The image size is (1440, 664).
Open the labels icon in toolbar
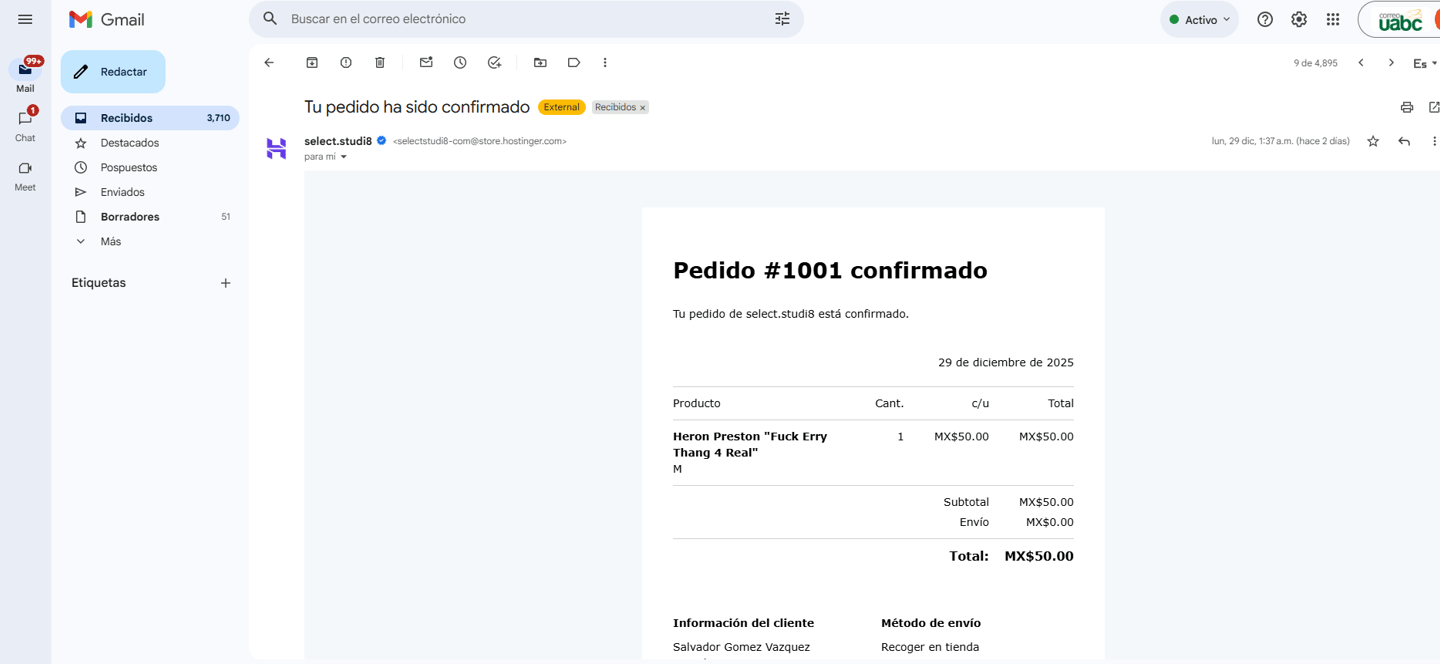coord(574,63)
